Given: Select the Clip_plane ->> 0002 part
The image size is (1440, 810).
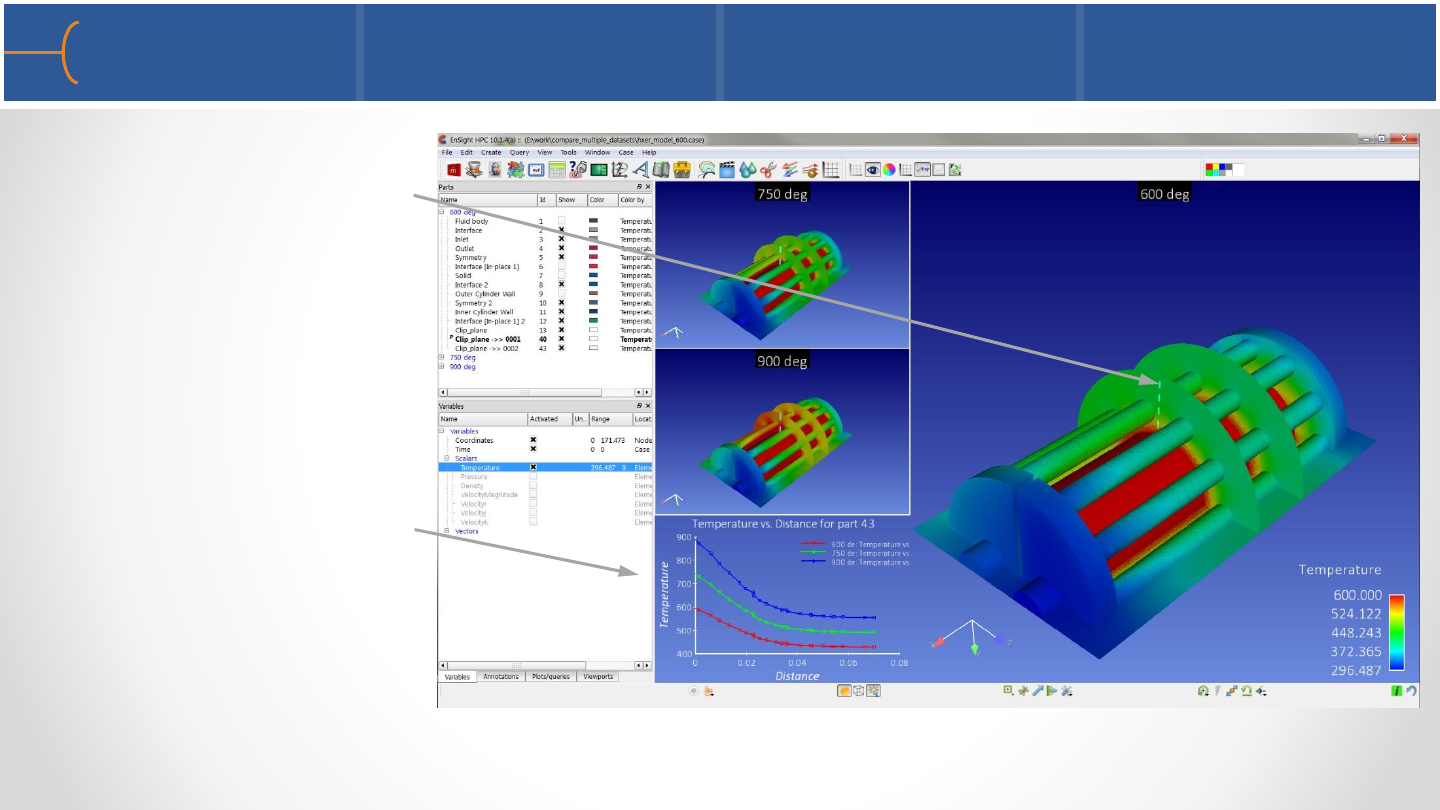Looking at the screenshot, I should [x=487, y=348].
